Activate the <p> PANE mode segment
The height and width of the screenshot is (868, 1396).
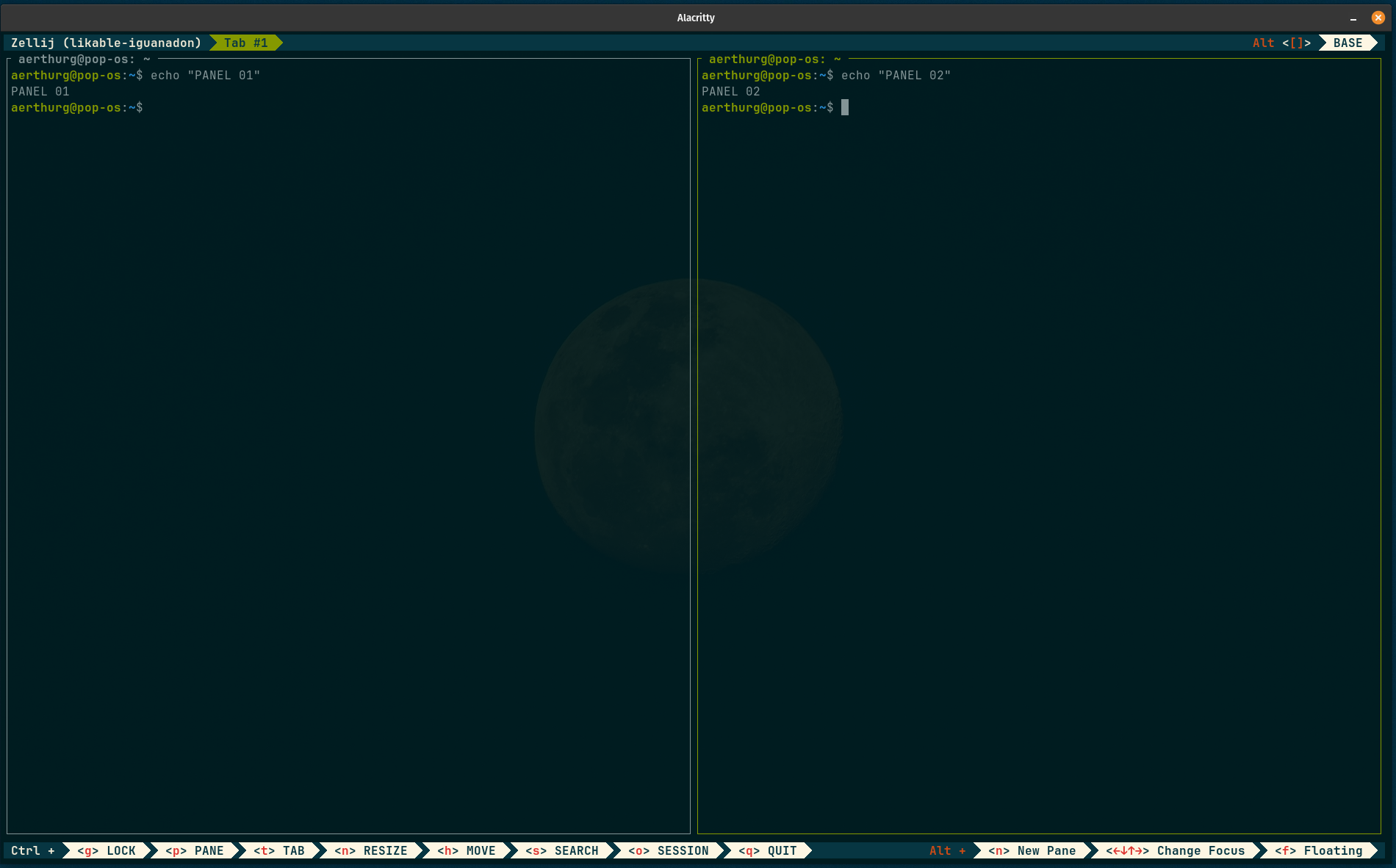[195, 850]
